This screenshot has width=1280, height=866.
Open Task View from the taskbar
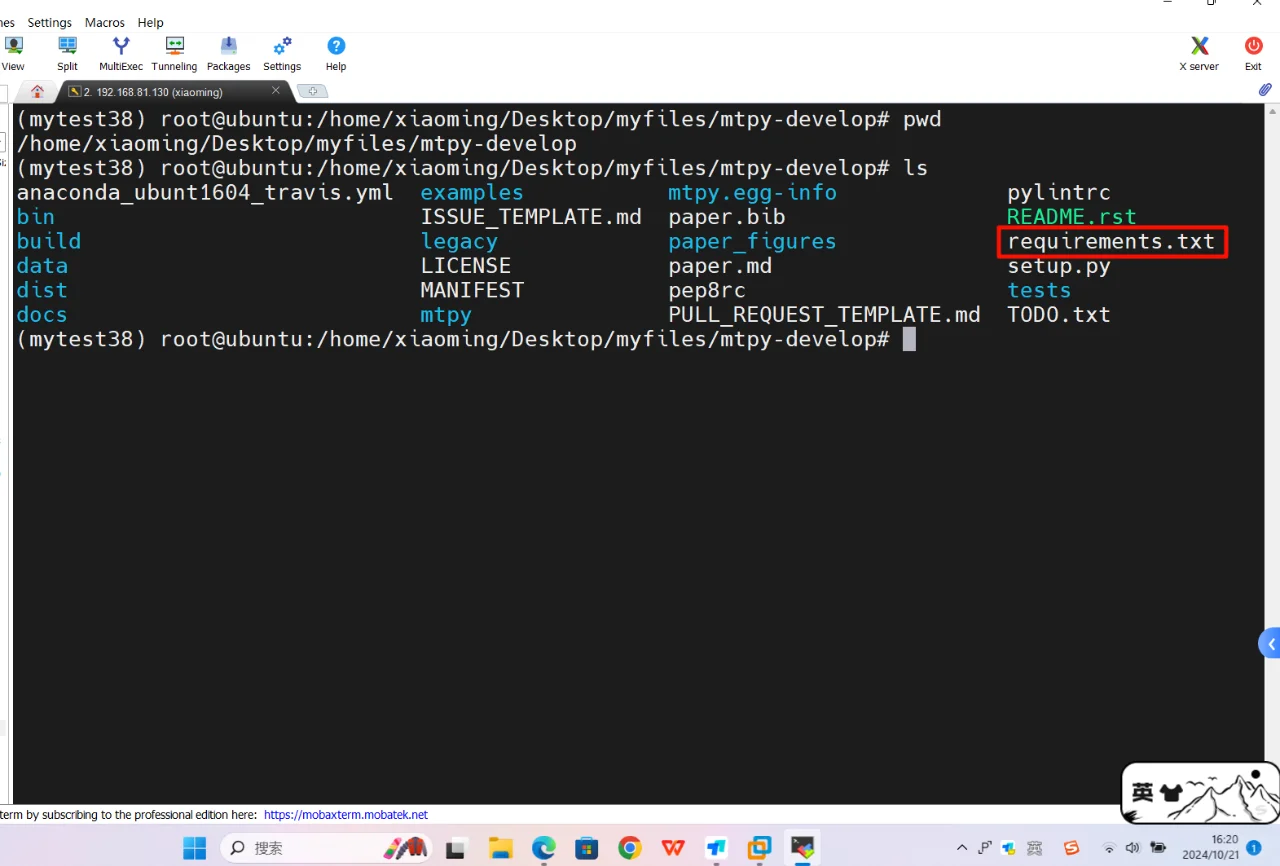456,848
